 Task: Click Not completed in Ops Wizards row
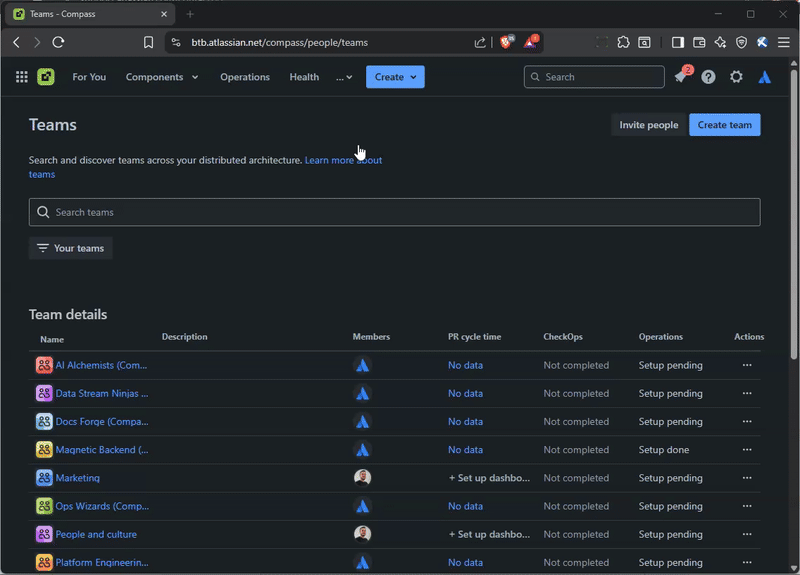point(576,506)
